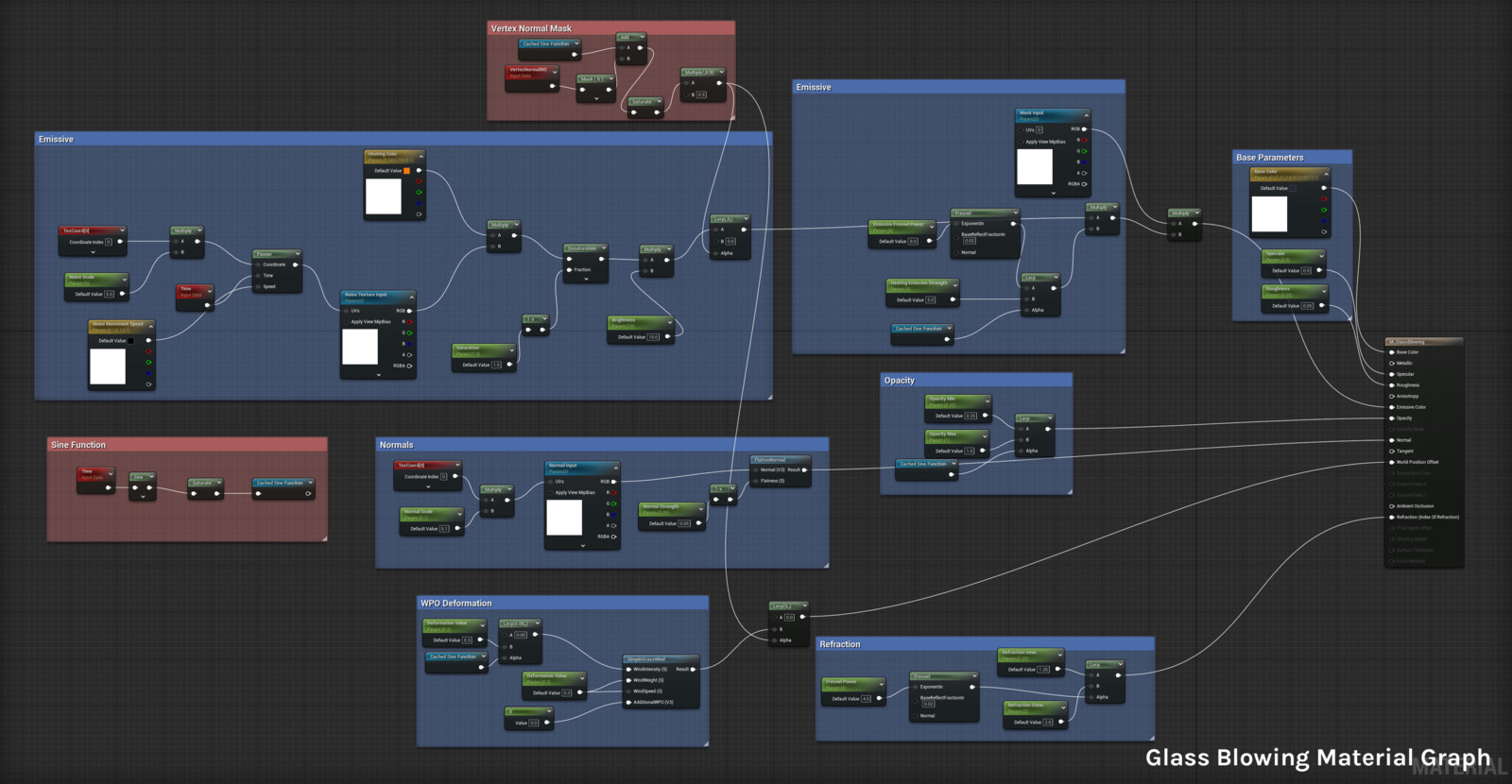Screen dimensions: 1512x784
Task: Click the SimpleGrassWind Result output pin
Action: [693, 670]
